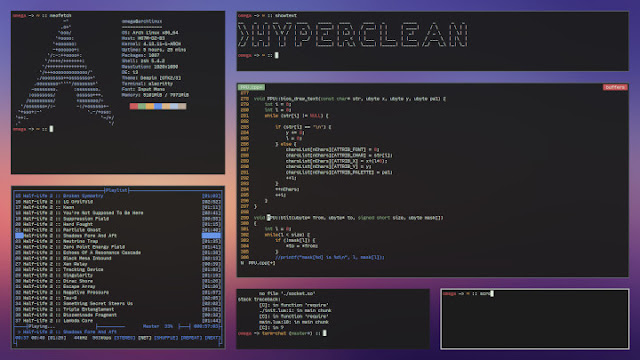
Task: Select playlist track LG Orbifold
Action: coord(118,202)
